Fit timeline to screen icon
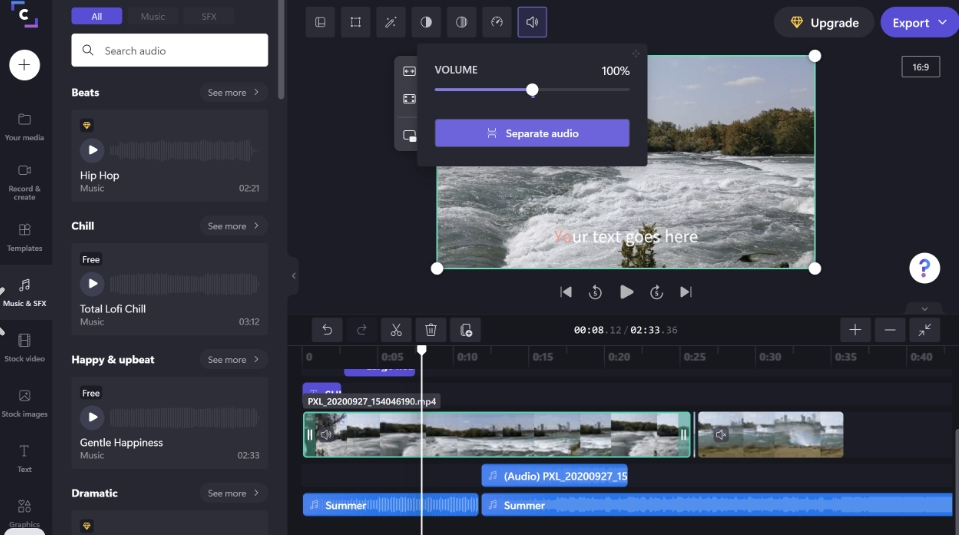The image size is (959, 535). coord(925,330)
